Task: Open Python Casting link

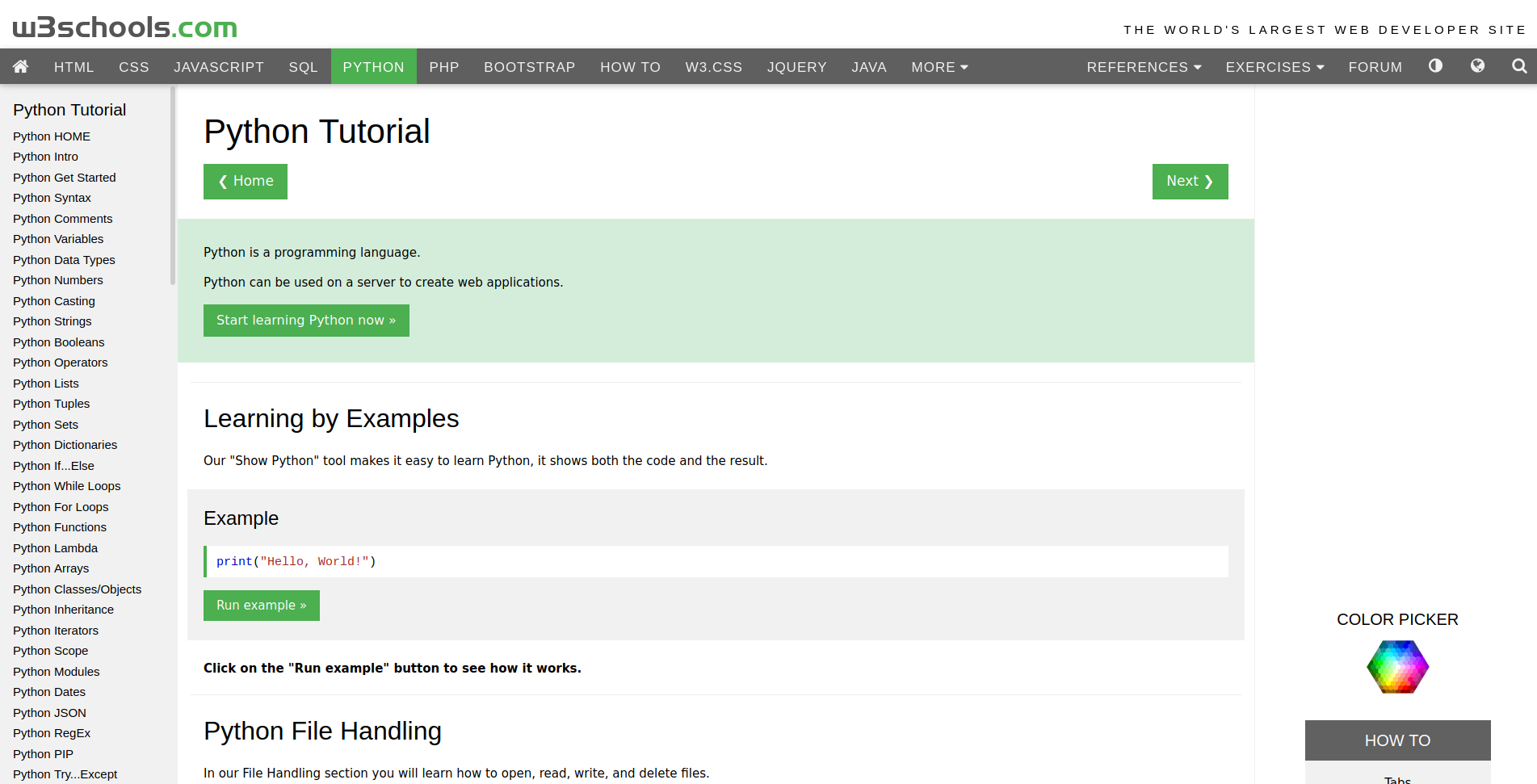Action: pos(54,301)
